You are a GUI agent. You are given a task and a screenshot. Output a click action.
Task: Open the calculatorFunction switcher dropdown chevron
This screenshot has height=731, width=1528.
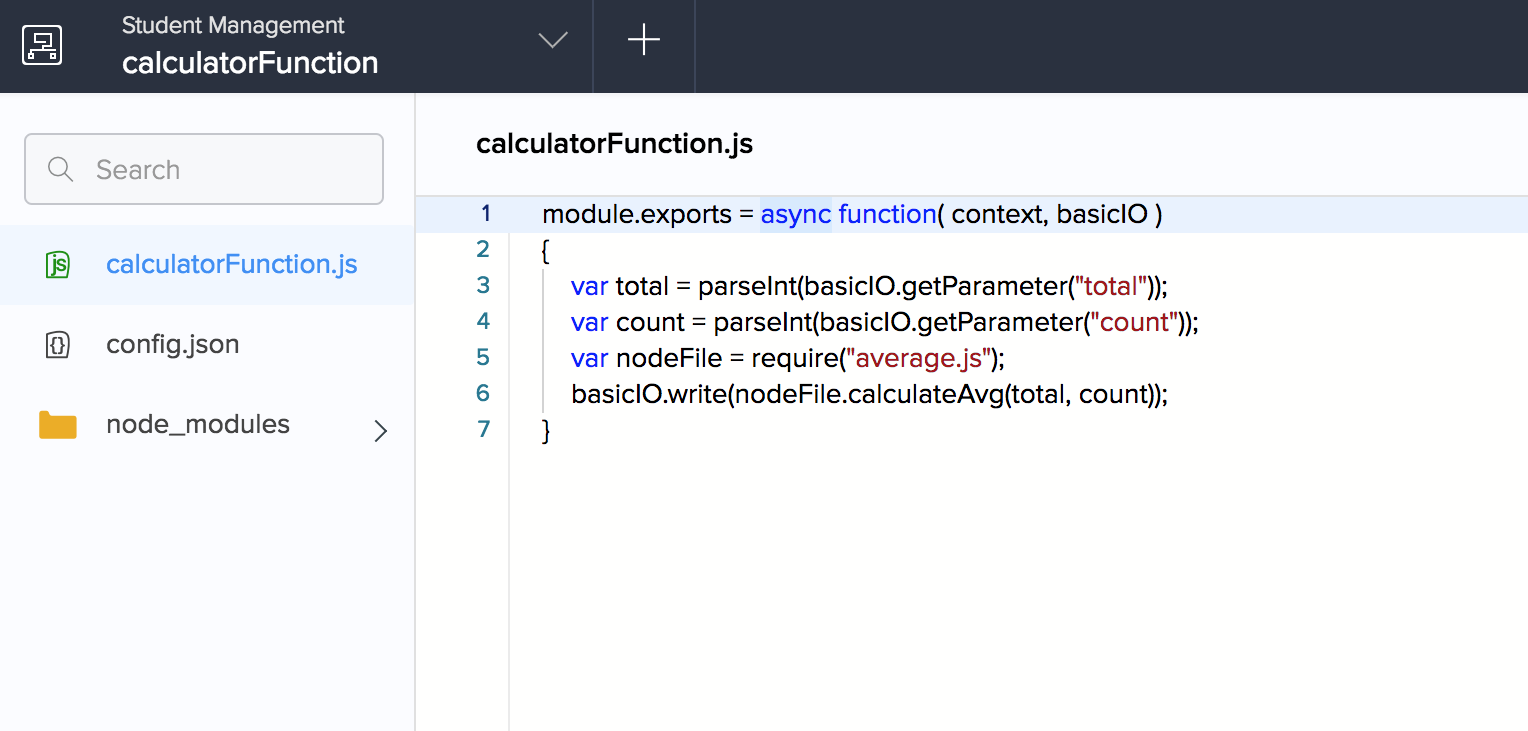point(553,41)
